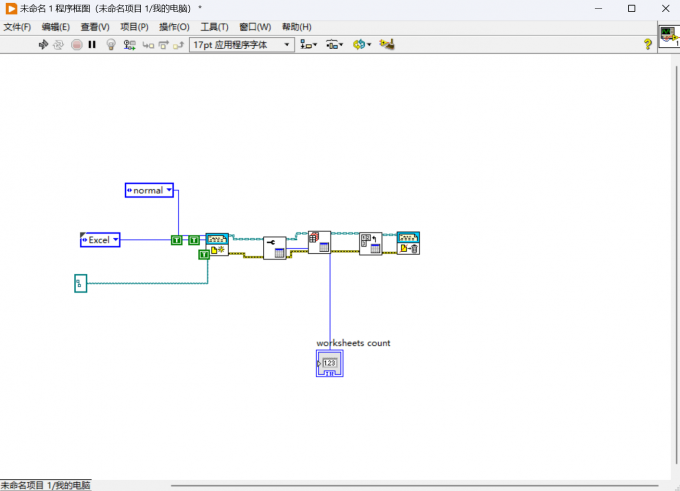This screenshot has width=680, height=491.
Task: Open the 查看(V) menu
Action: pyautogui.click(x=95, y=27)
